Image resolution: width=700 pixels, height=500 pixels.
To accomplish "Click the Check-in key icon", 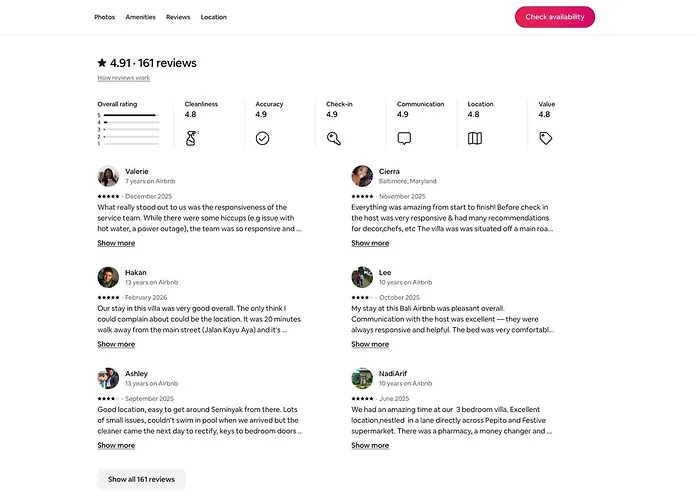I will coord(333,138).
